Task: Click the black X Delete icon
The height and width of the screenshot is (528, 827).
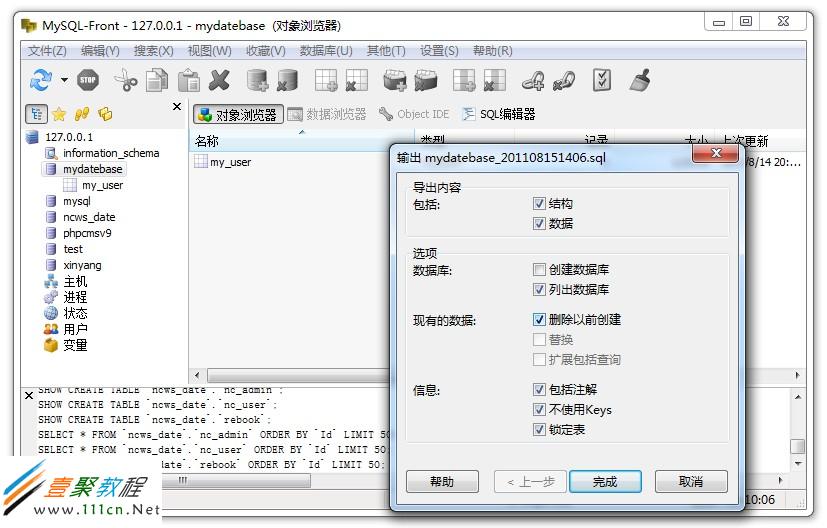Action: 219,80
